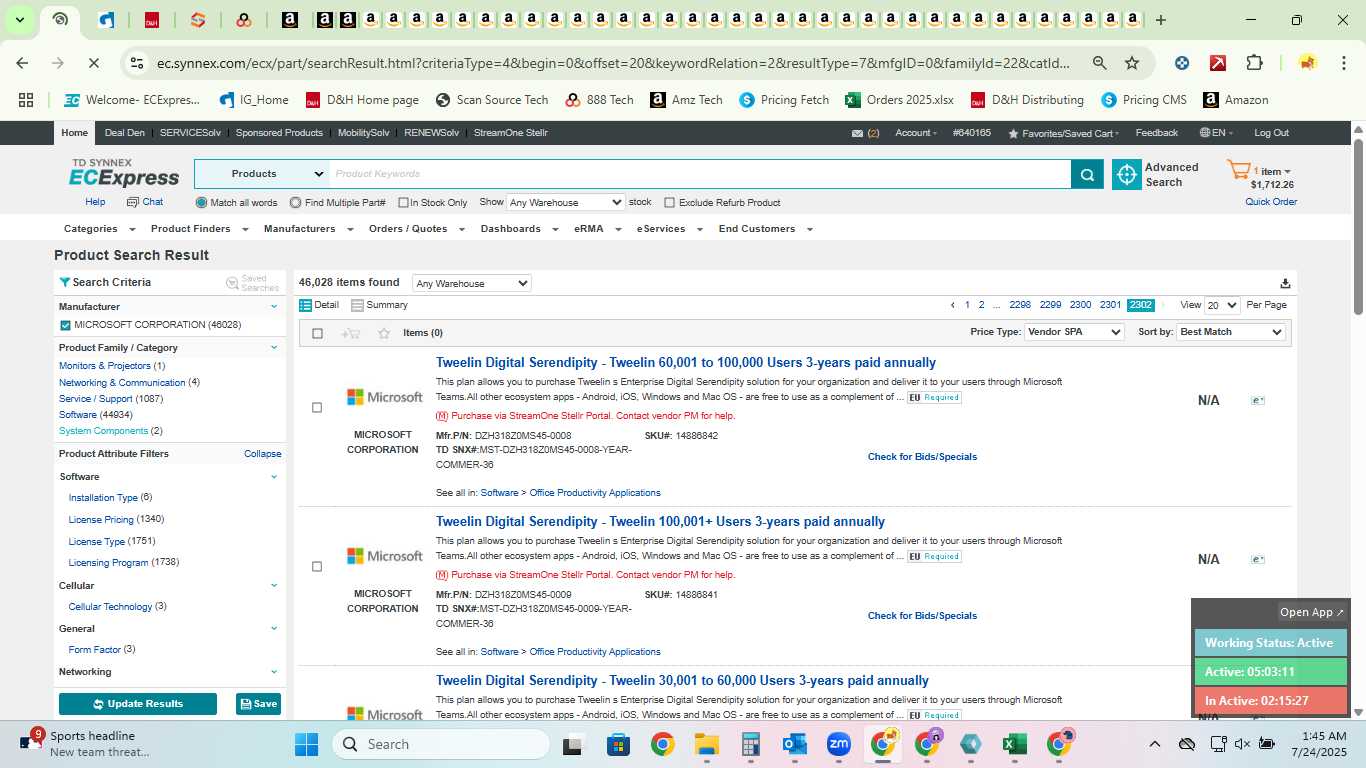The width and height of the screenshot is (1366, 768).
Task: Enable the Exclude Refurb Product checkbox
Action: 670,203
